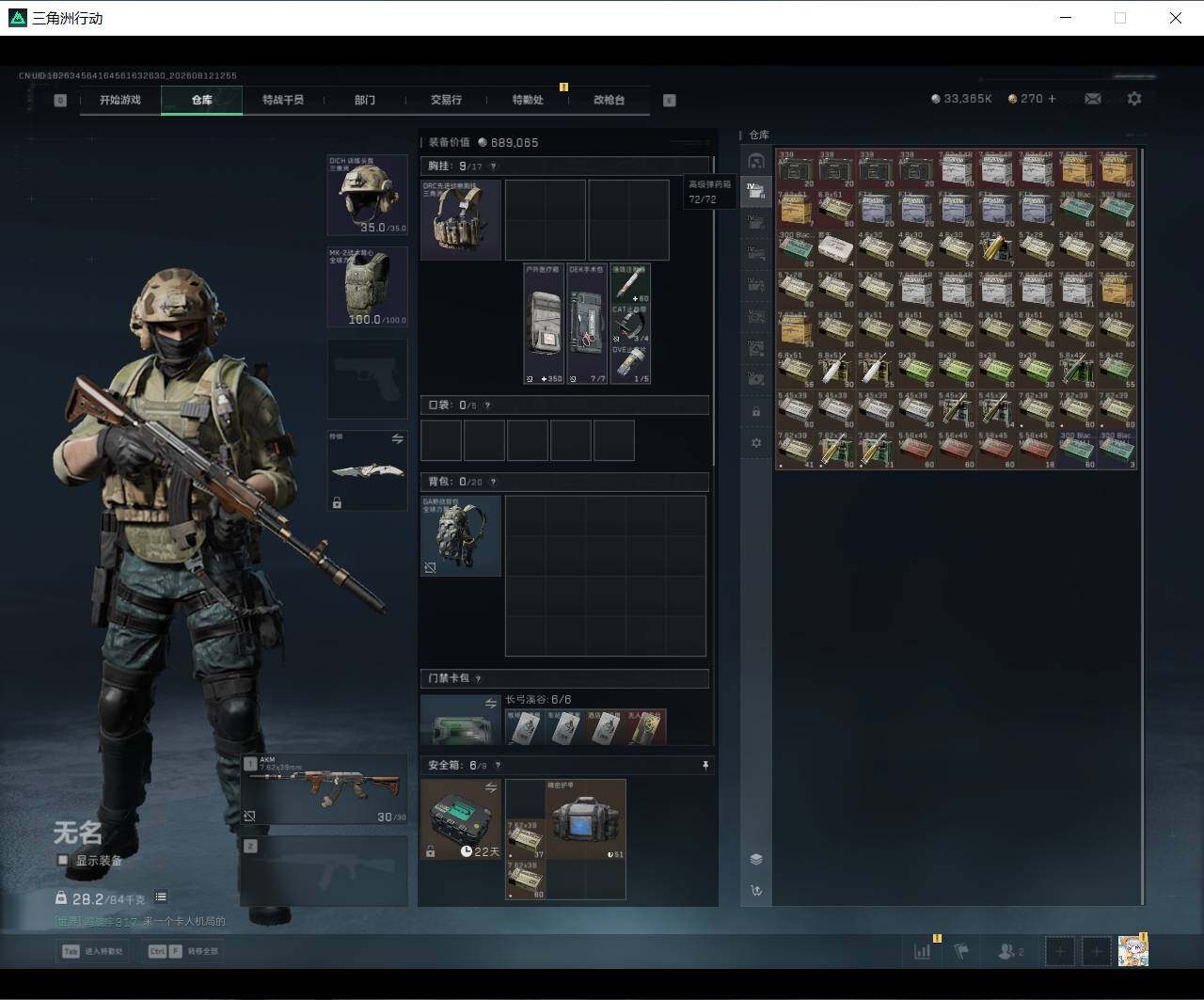1204x1000 pixels.
Task: Select the highlighted 高级弹药箱 warehouse tab
Action: coord(756,190)
